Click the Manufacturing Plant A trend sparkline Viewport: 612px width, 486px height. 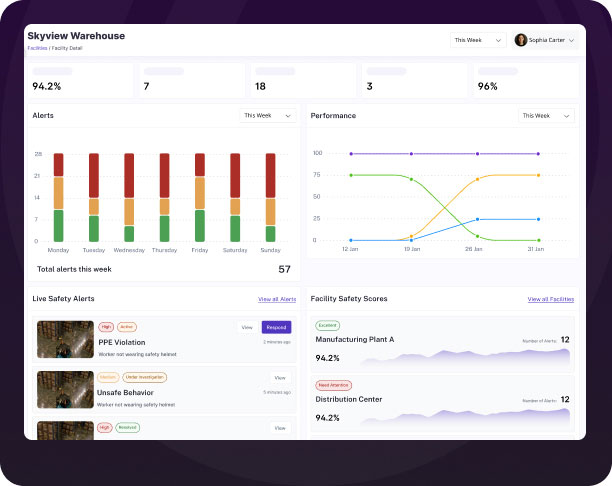point(464,358)
